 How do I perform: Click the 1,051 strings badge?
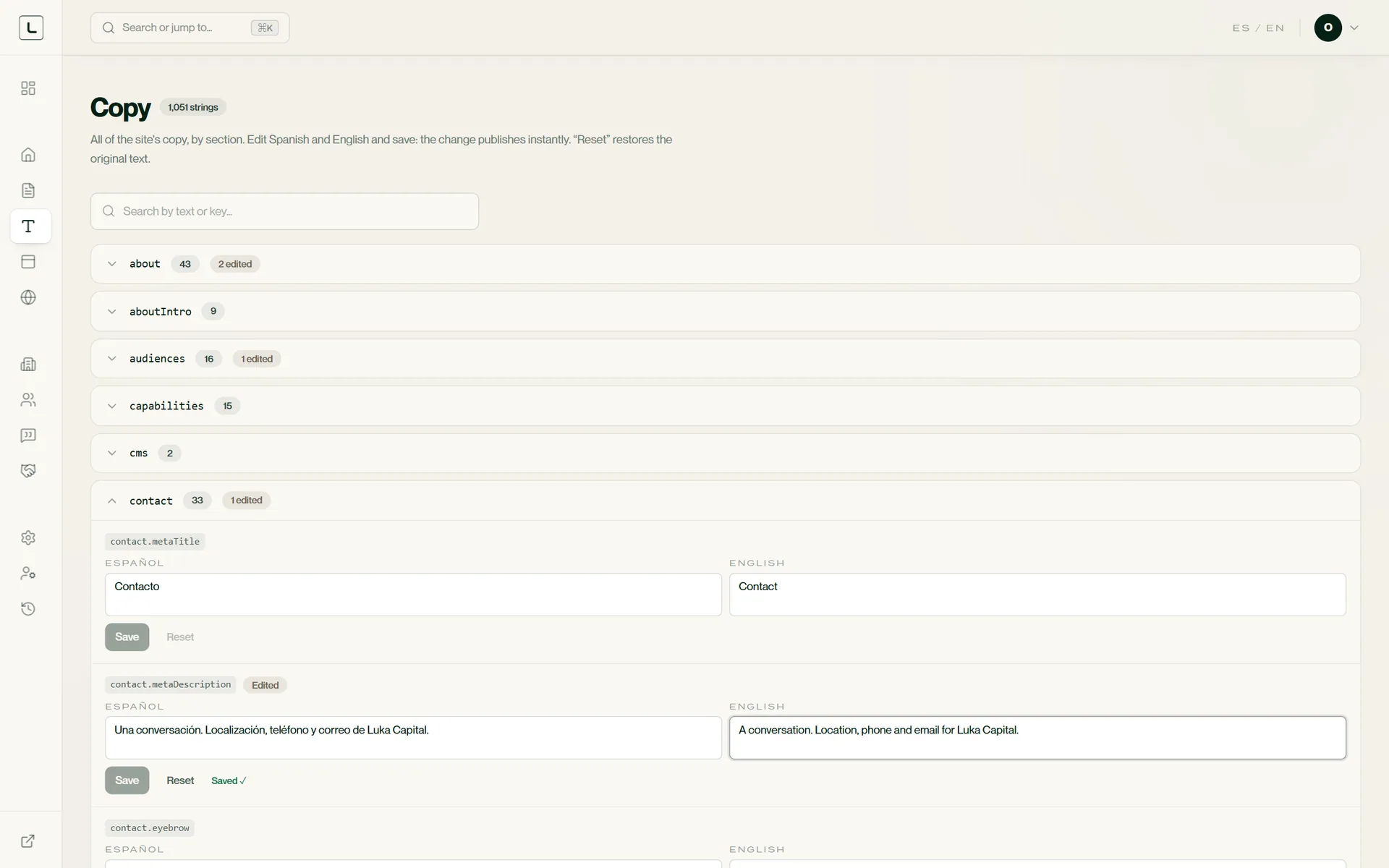click(193, 107)
